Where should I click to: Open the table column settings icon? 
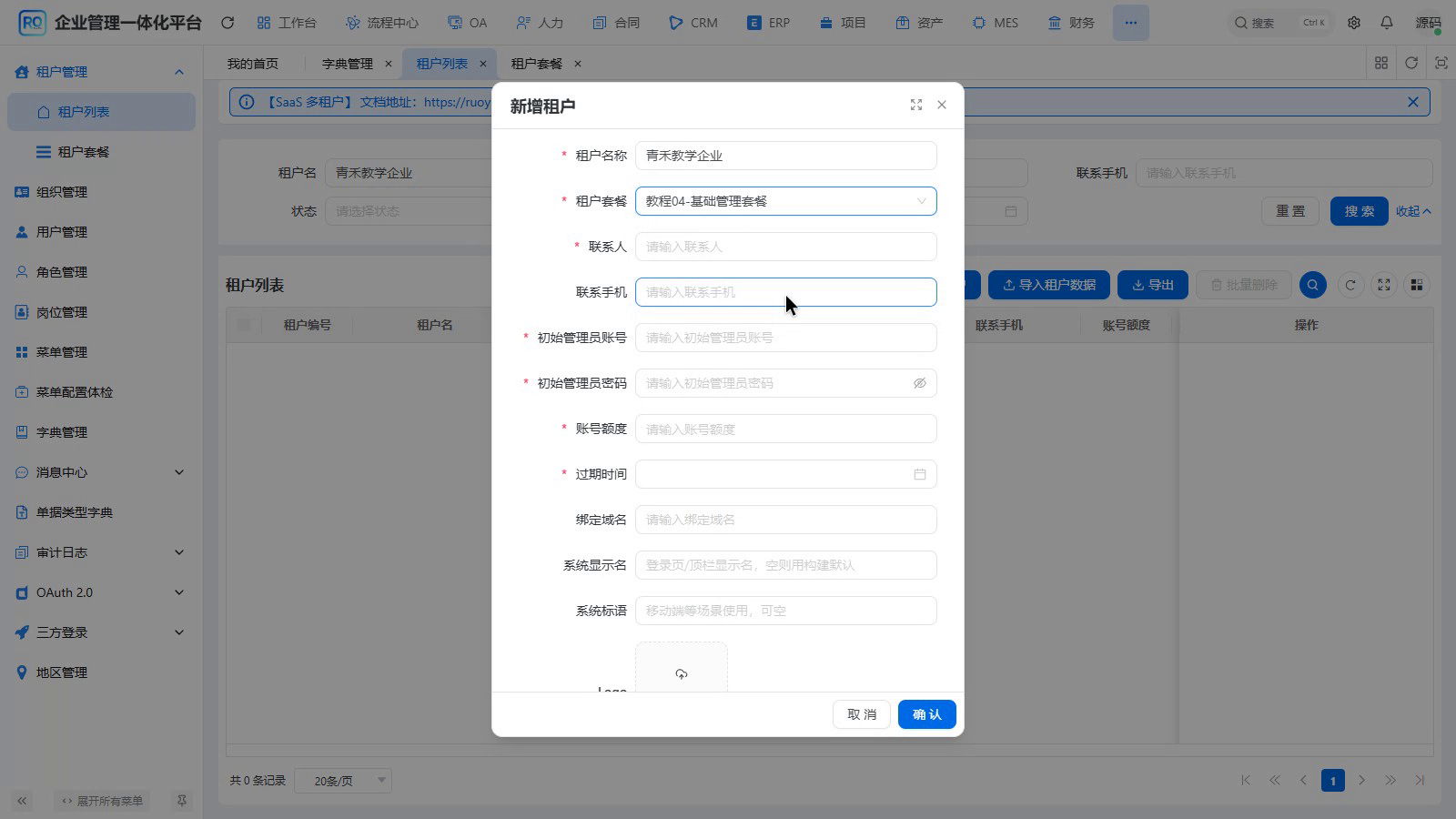click(x=1417, y=285)
